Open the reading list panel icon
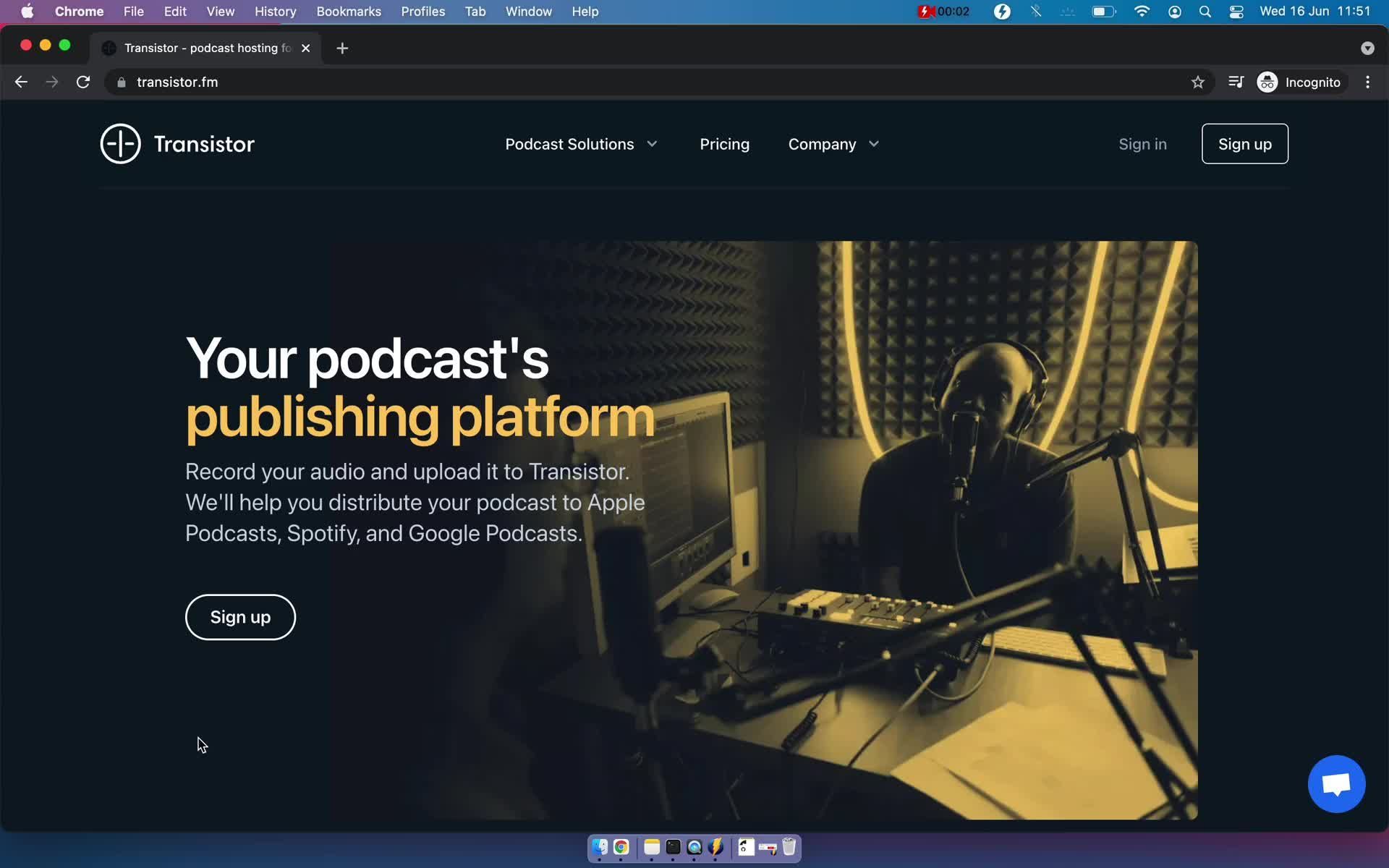The image size is (1389, 868). tap(1236, 82)
